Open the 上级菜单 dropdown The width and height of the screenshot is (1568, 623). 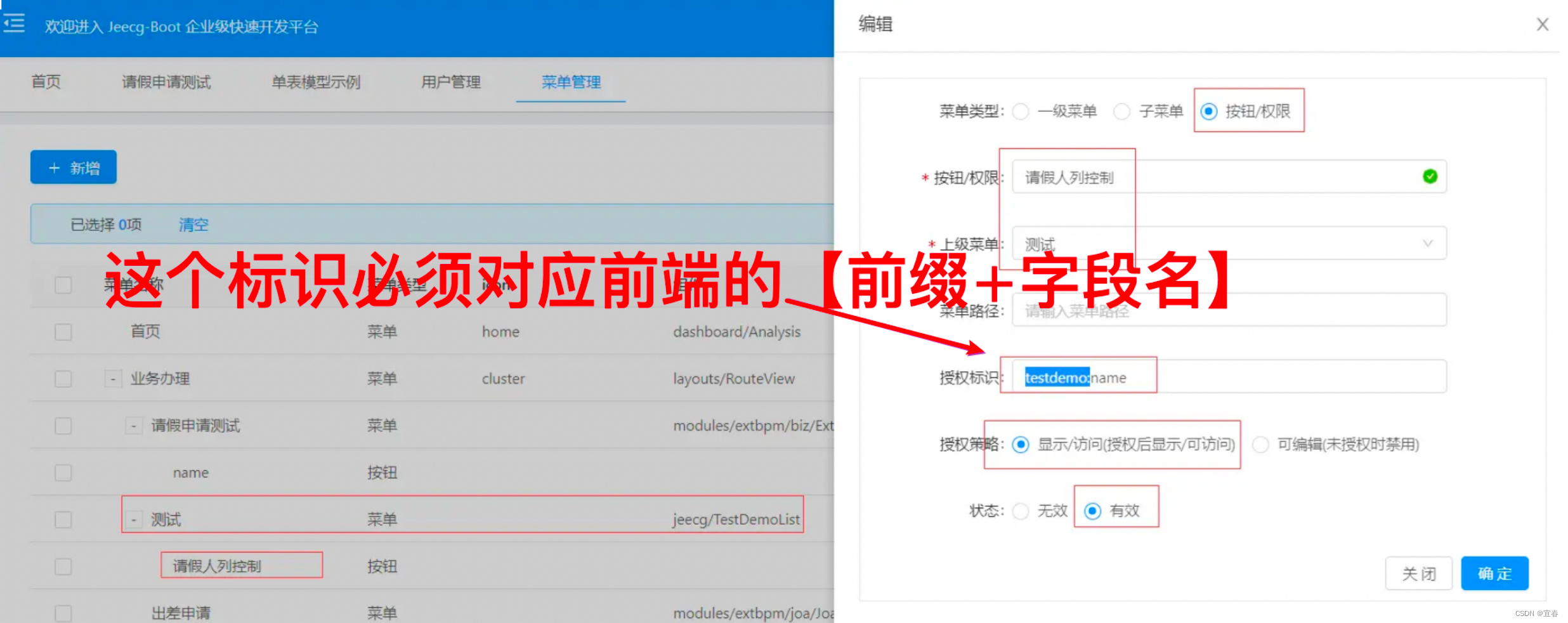pyautogui.click(x=1229, y=243)
